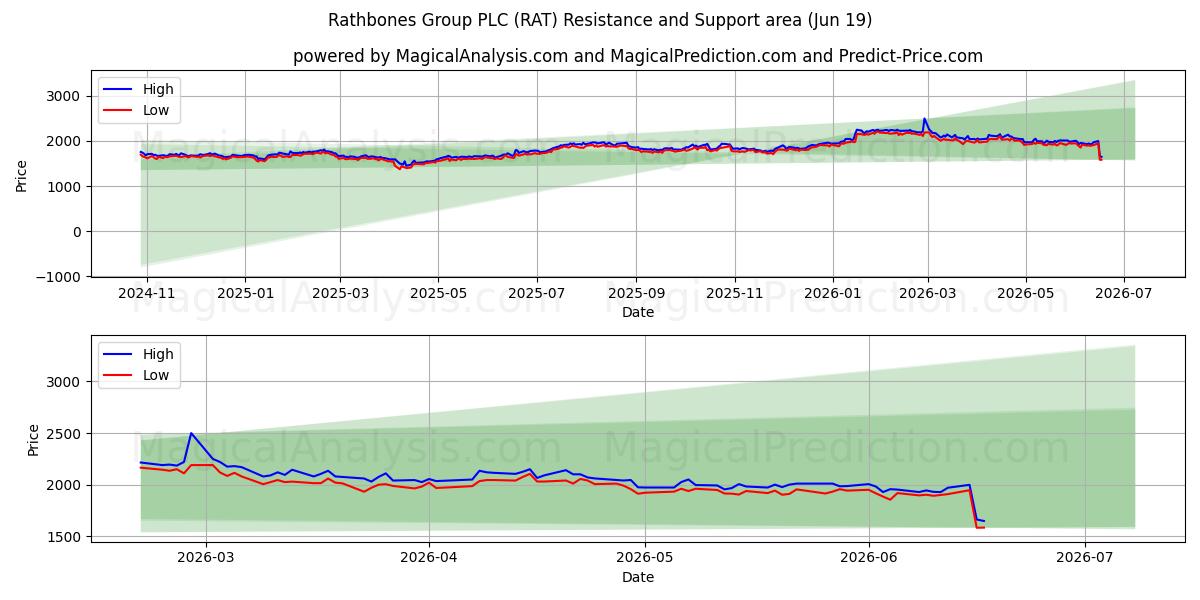
Task: Click the '2026-05' tick label in the bottom chart
Action: tap(645, 559)
